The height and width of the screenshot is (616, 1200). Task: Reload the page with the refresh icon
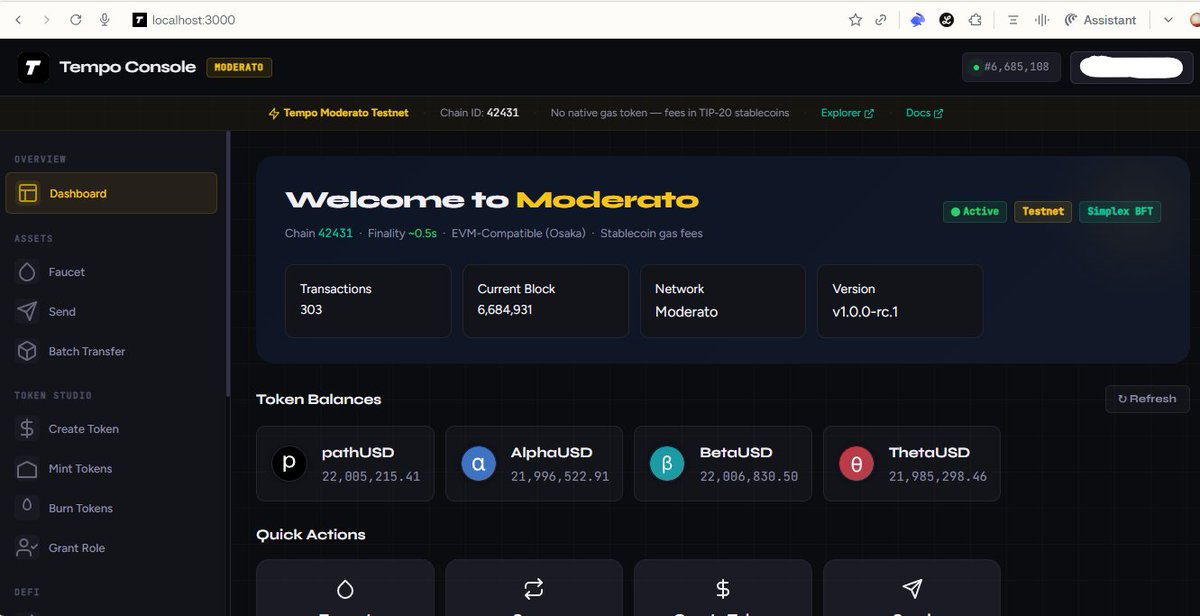(76, 20)
